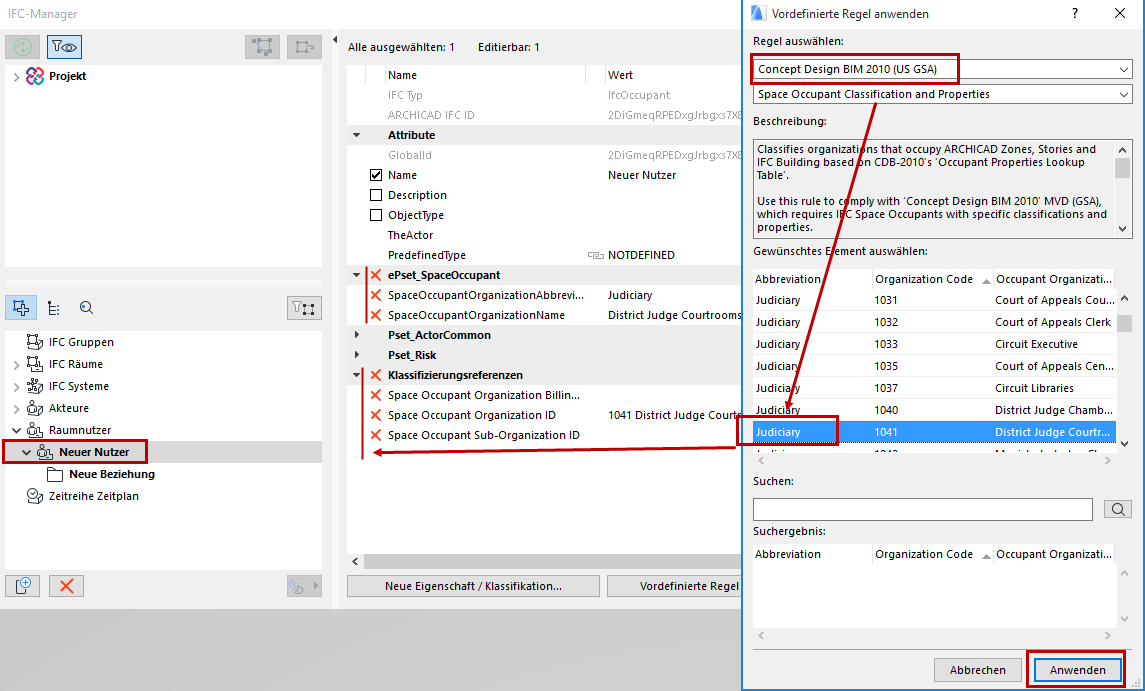
Task: Click the Wert column header
Action: coord(620,75)
